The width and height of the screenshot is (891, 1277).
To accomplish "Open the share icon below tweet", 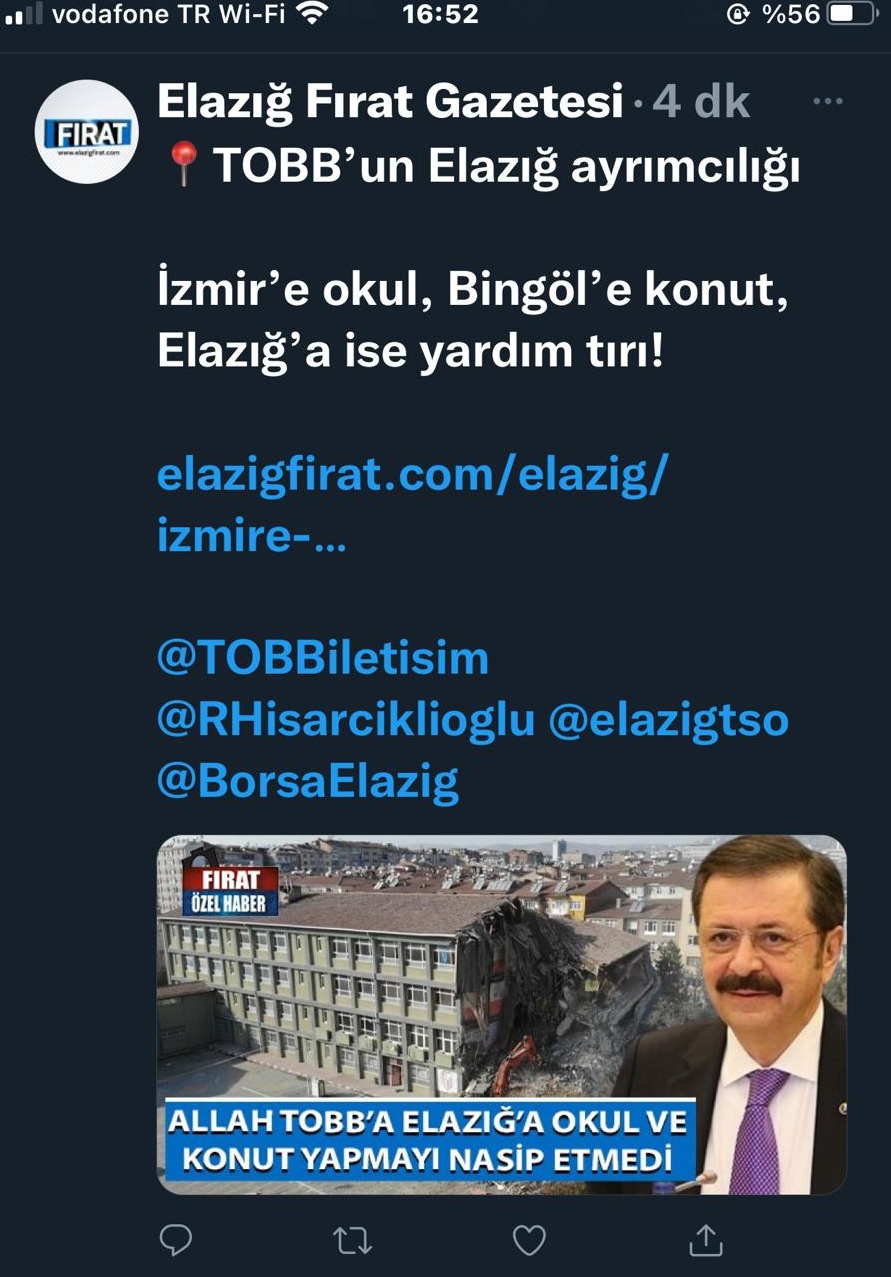I will [706, 1240].
